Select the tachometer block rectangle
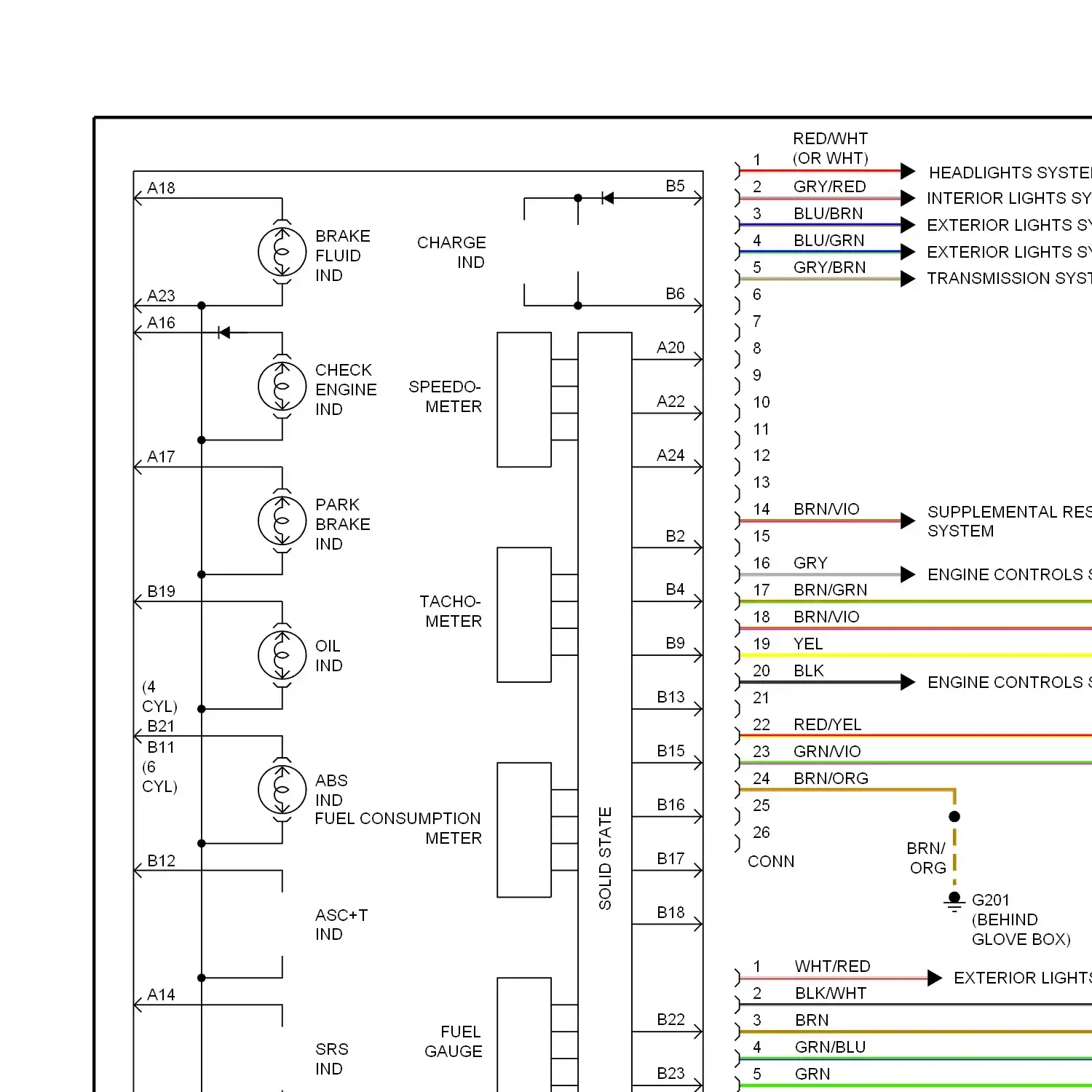This screenshot has width=1092, height=1092. tap(523, 614)
